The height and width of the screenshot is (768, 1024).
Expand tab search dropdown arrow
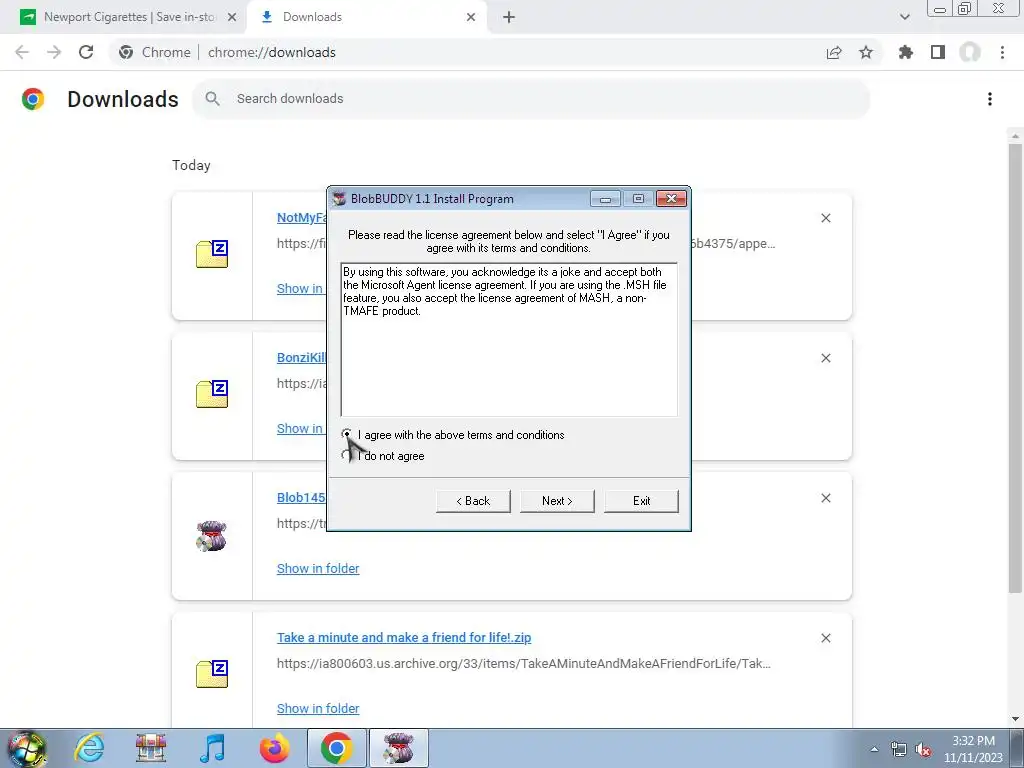coord(904,17)
